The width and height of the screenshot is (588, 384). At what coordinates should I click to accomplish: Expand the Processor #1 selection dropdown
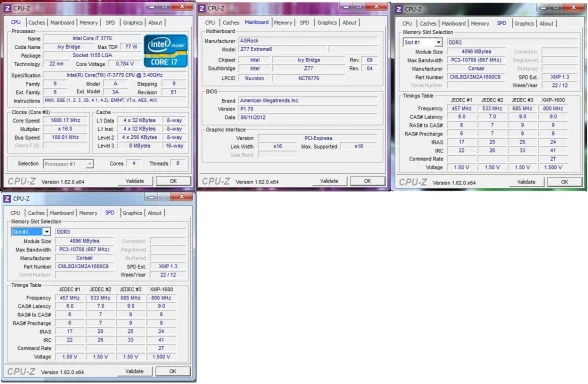click(x=90, y=164)
